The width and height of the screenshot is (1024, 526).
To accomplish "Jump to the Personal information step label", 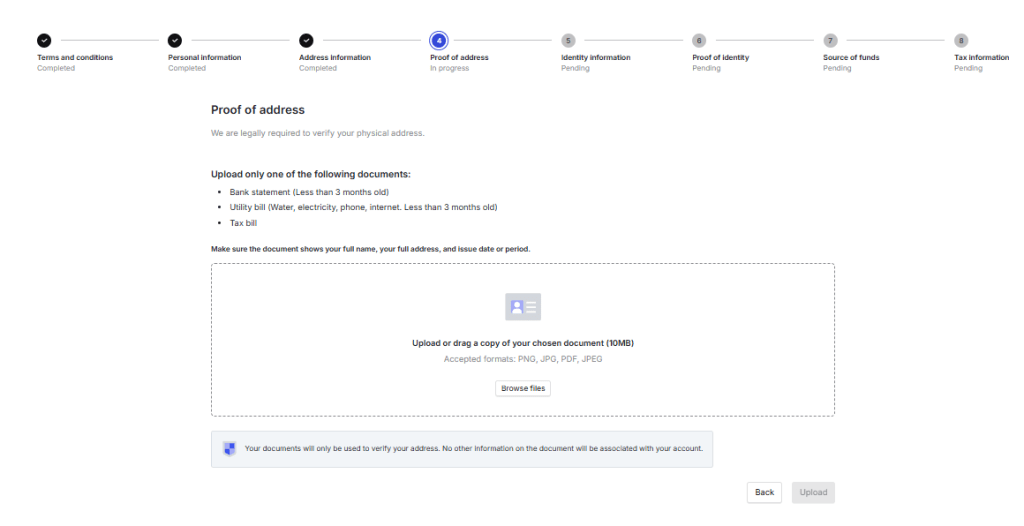I will 204,58.
